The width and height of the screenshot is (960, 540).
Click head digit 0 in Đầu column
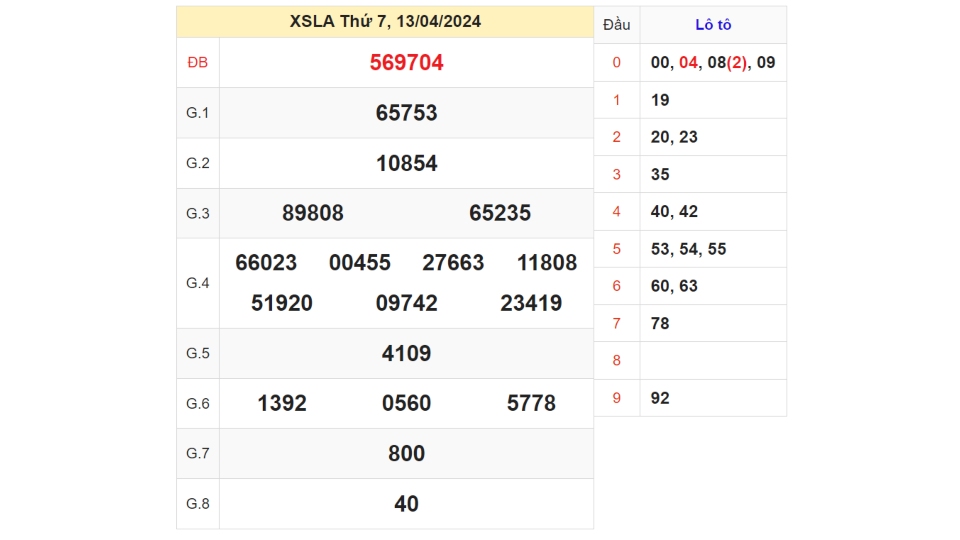click(617, 62)
